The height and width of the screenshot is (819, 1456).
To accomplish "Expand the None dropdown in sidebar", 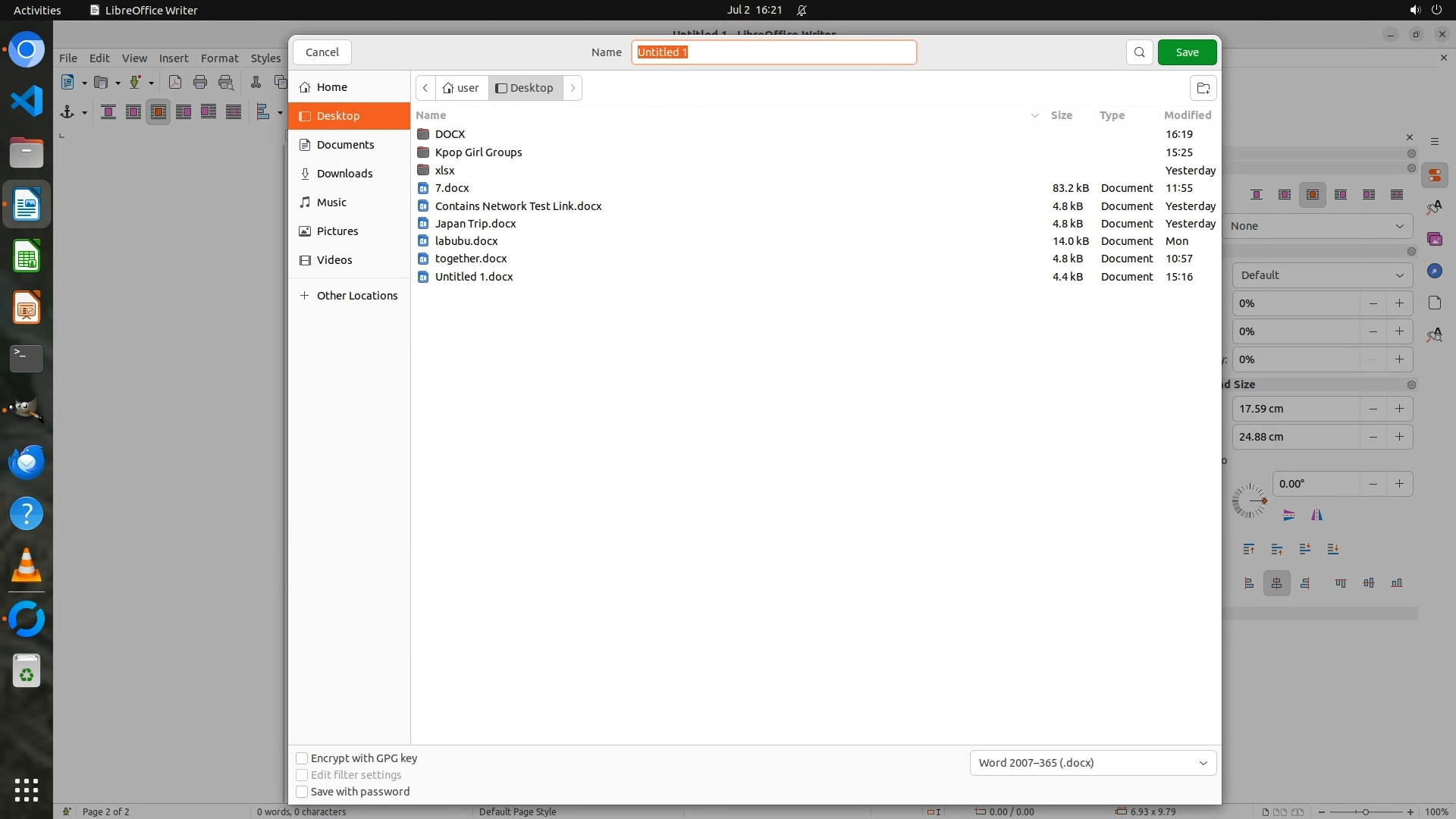I will click(x=1317, y=226).
